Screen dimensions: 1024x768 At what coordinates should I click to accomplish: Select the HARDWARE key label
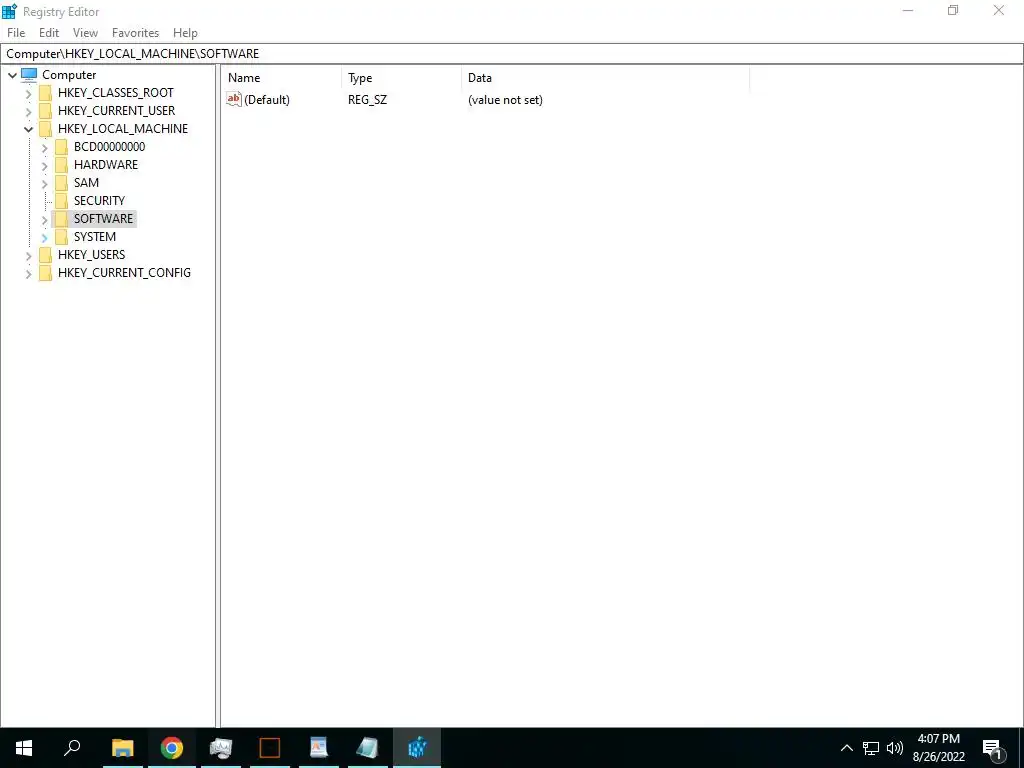(106, 165)
